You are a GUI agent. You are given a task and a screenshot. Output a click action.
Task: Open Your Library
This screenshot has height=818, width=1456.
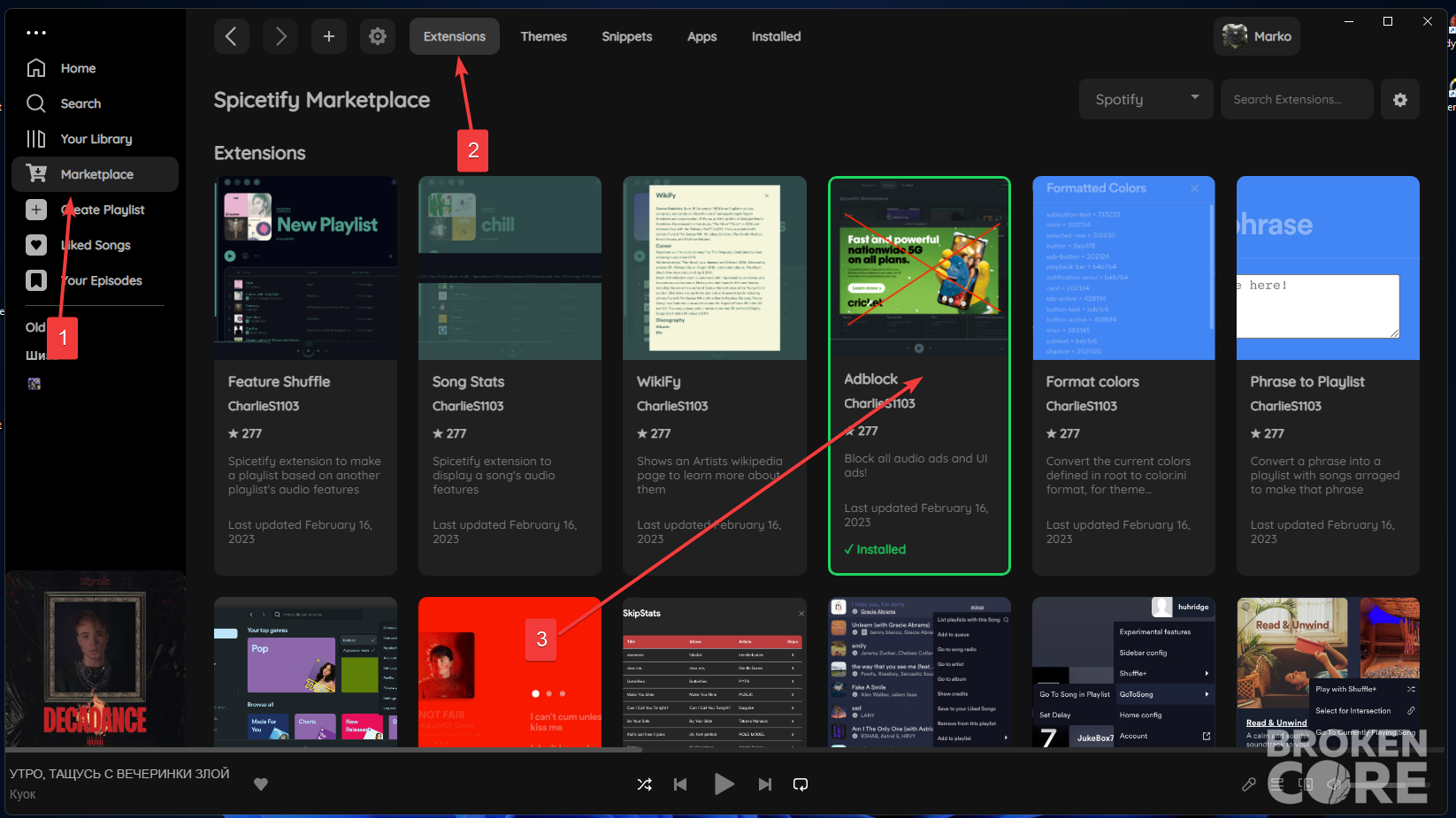(96, 139)
